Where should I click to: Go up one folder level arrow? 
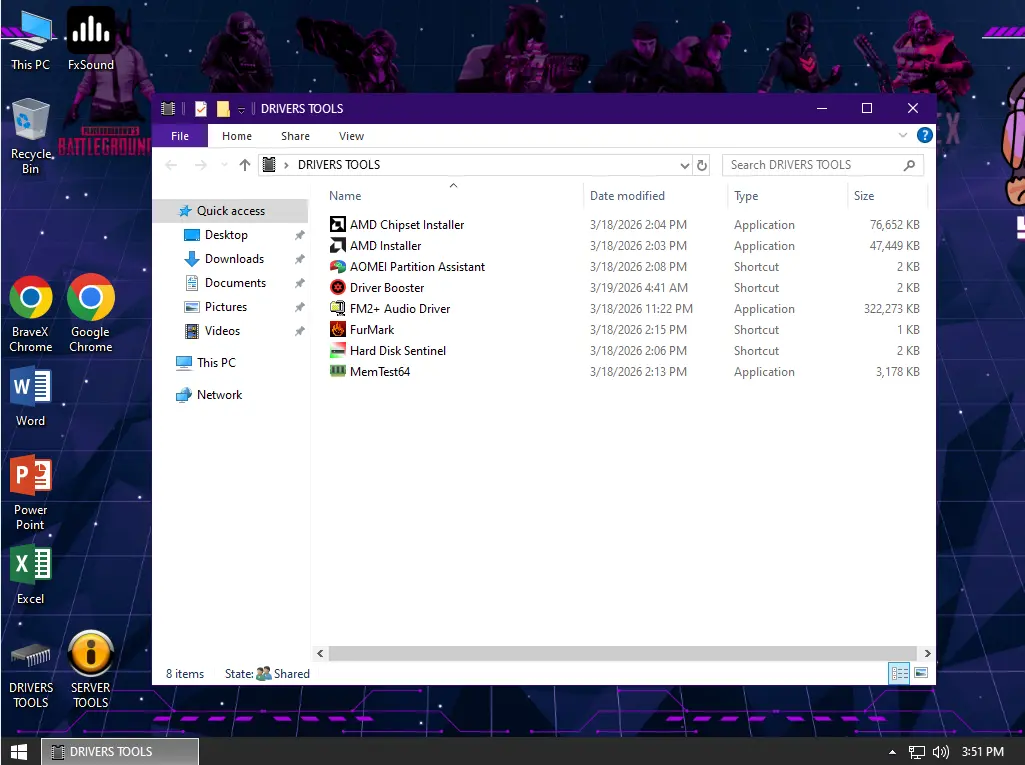point(244,165)
